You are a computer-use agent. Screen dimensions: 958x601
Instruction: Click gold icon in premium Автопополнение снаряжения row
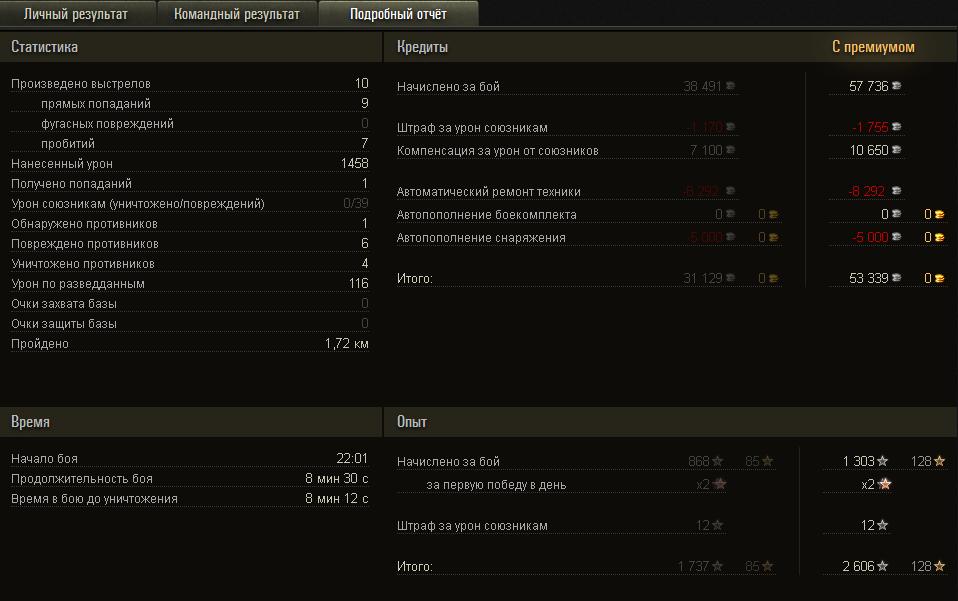939,237
